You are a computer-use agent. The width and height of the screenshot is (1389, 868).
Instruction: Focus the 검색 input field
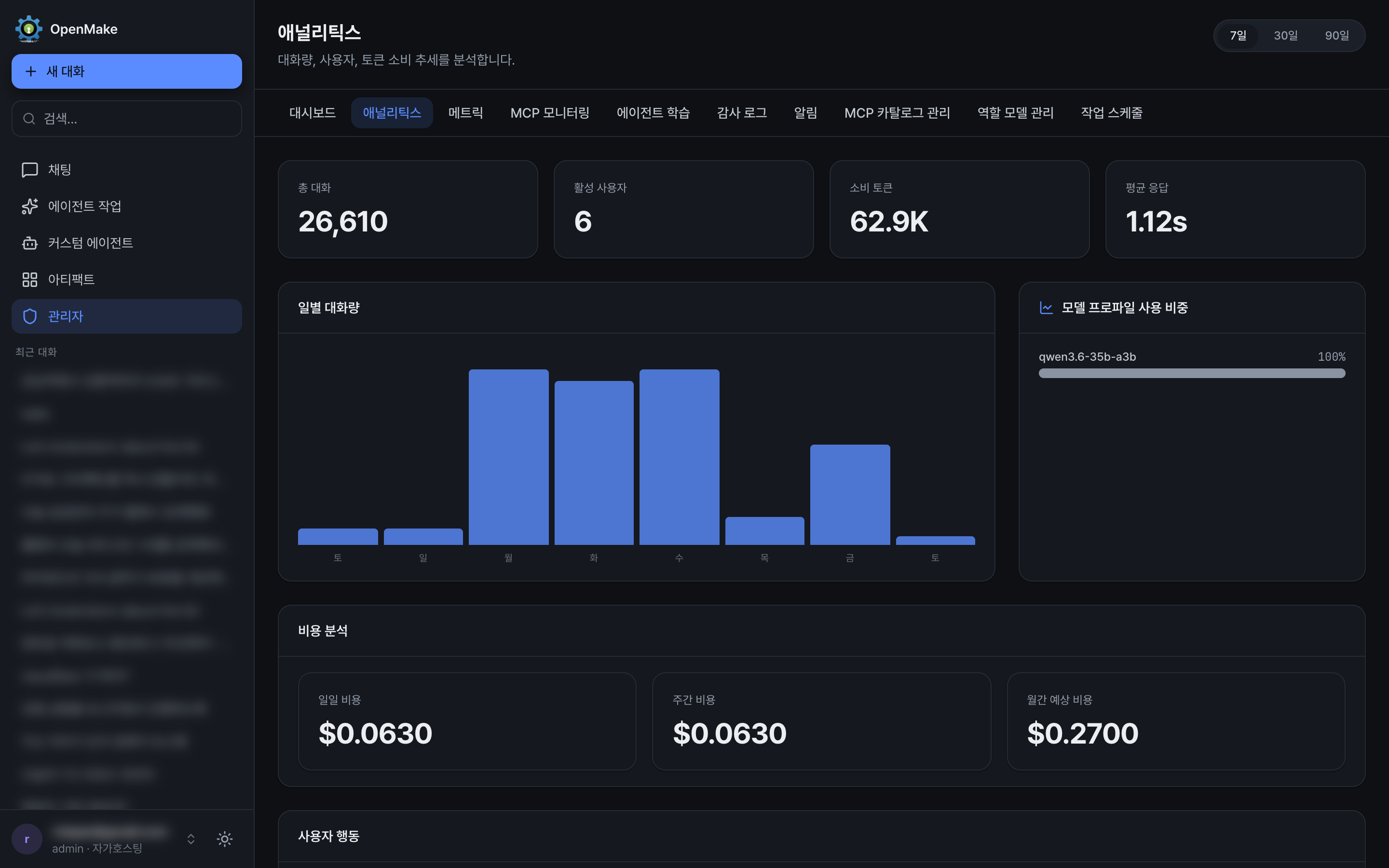[x=127, y=119]
